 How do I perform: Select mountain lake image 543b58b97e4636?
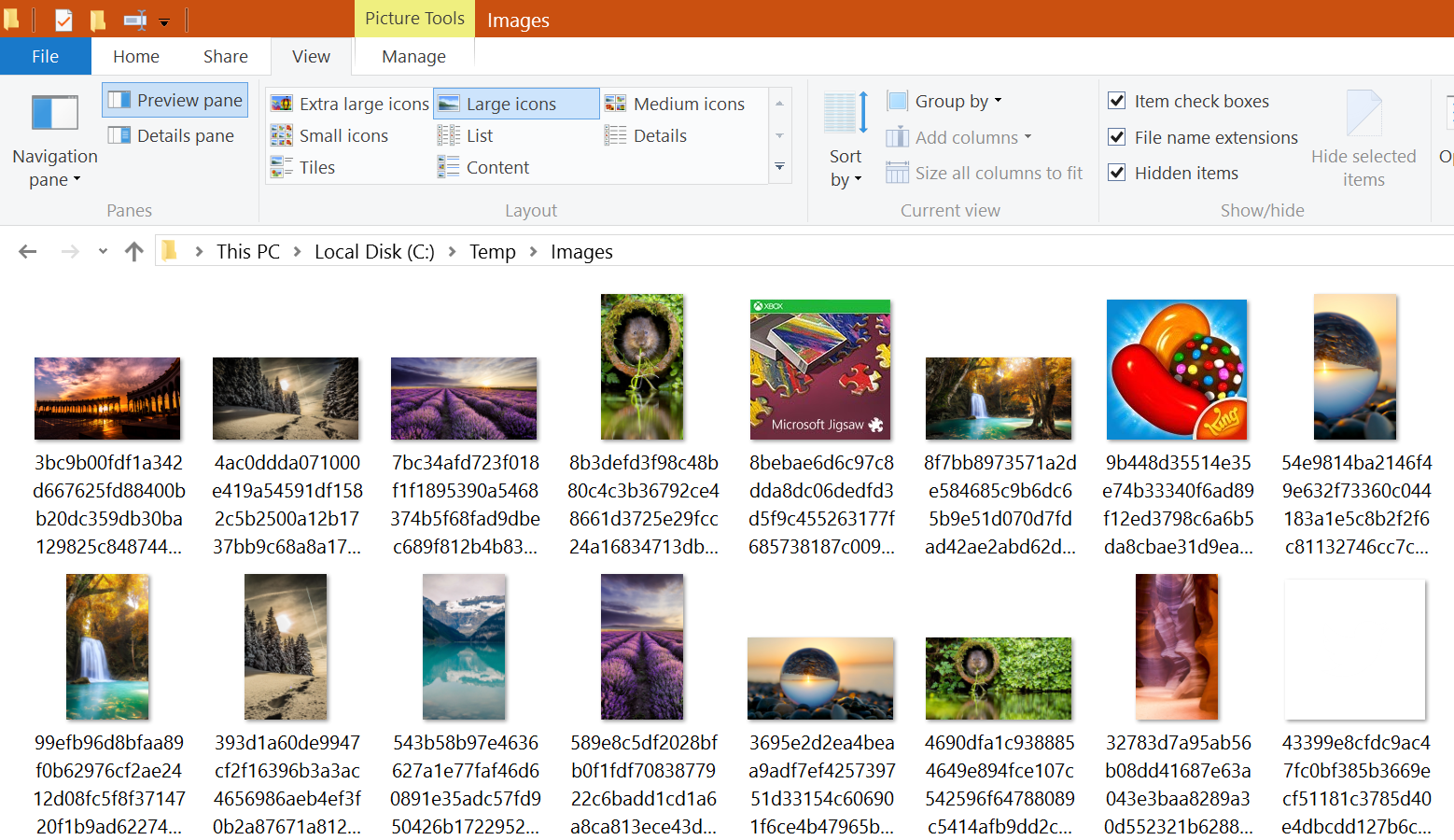coord(464,647)
